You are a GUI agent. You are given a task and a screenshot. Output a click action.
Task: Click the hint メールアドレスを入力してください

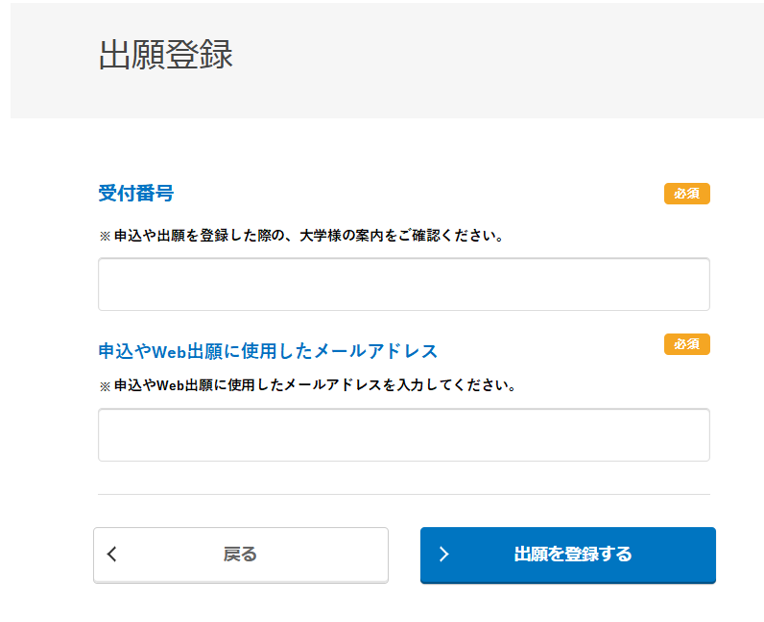coord(314,385)
